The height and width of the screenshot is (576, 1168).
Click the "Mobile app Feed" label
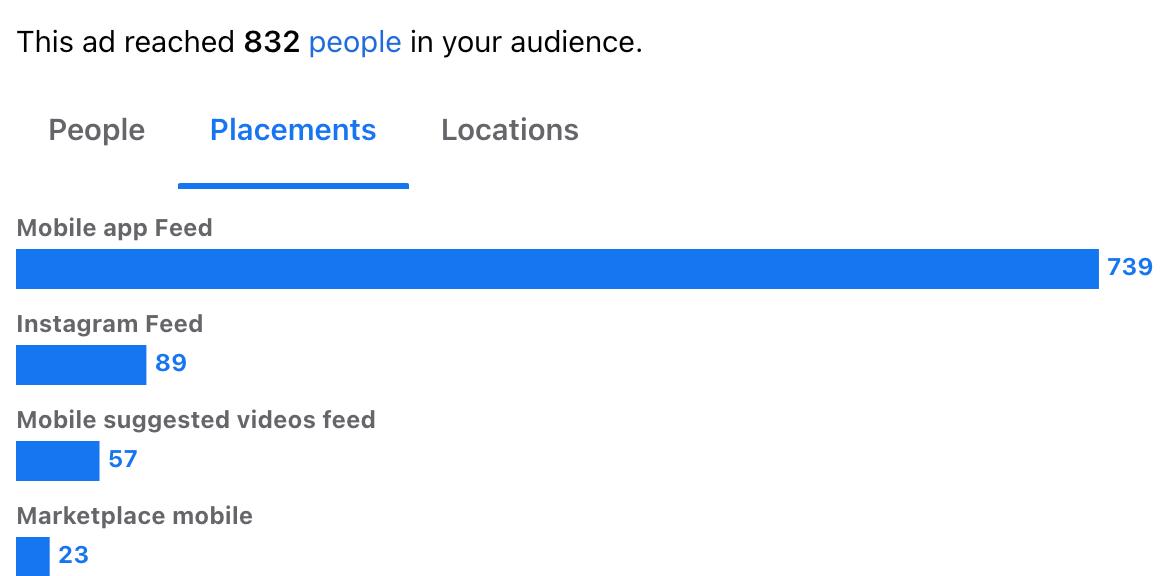[115, 228]
